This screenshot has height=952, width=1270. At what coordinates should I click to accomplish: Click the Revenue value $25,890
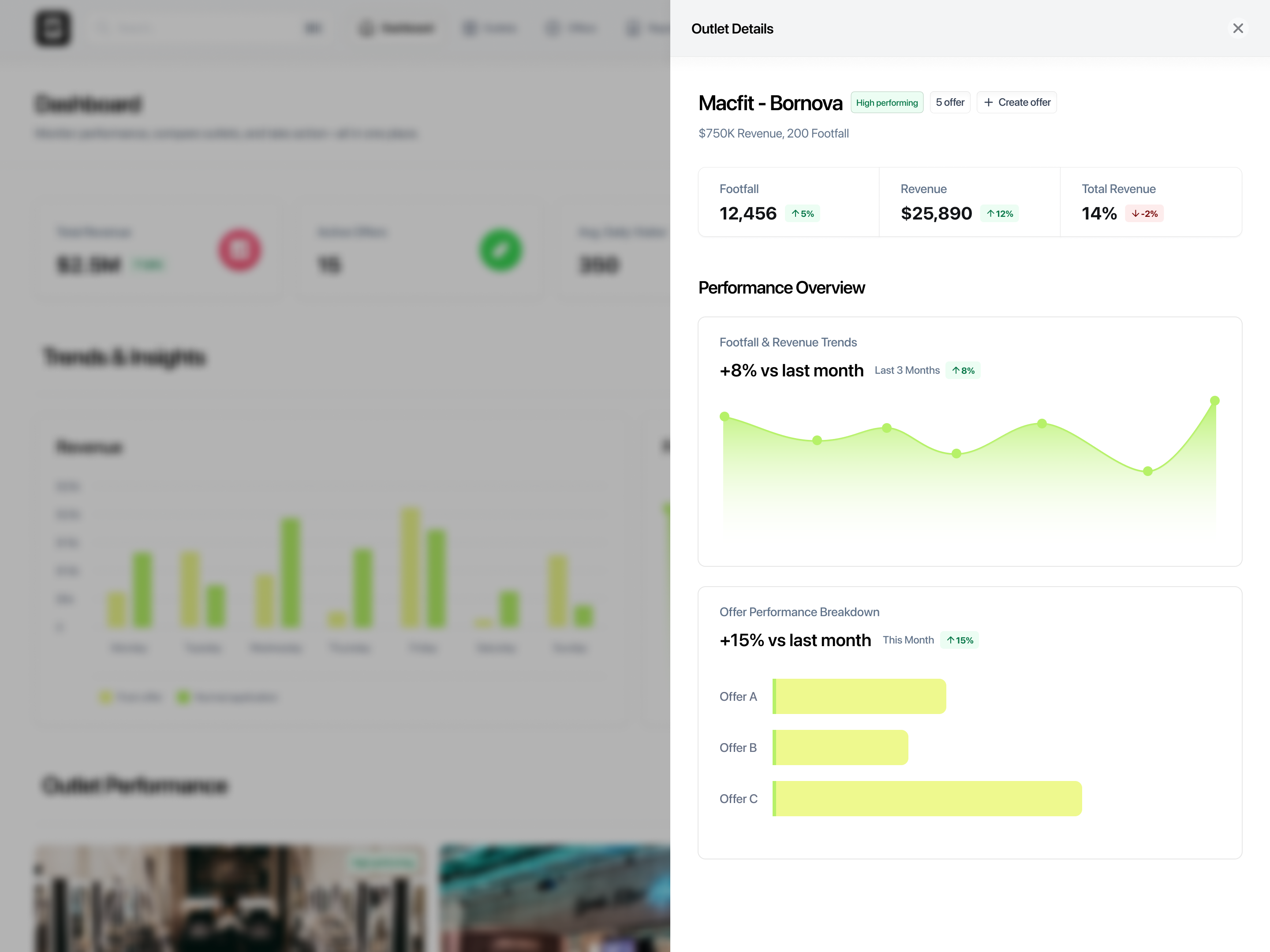point(936,213)
